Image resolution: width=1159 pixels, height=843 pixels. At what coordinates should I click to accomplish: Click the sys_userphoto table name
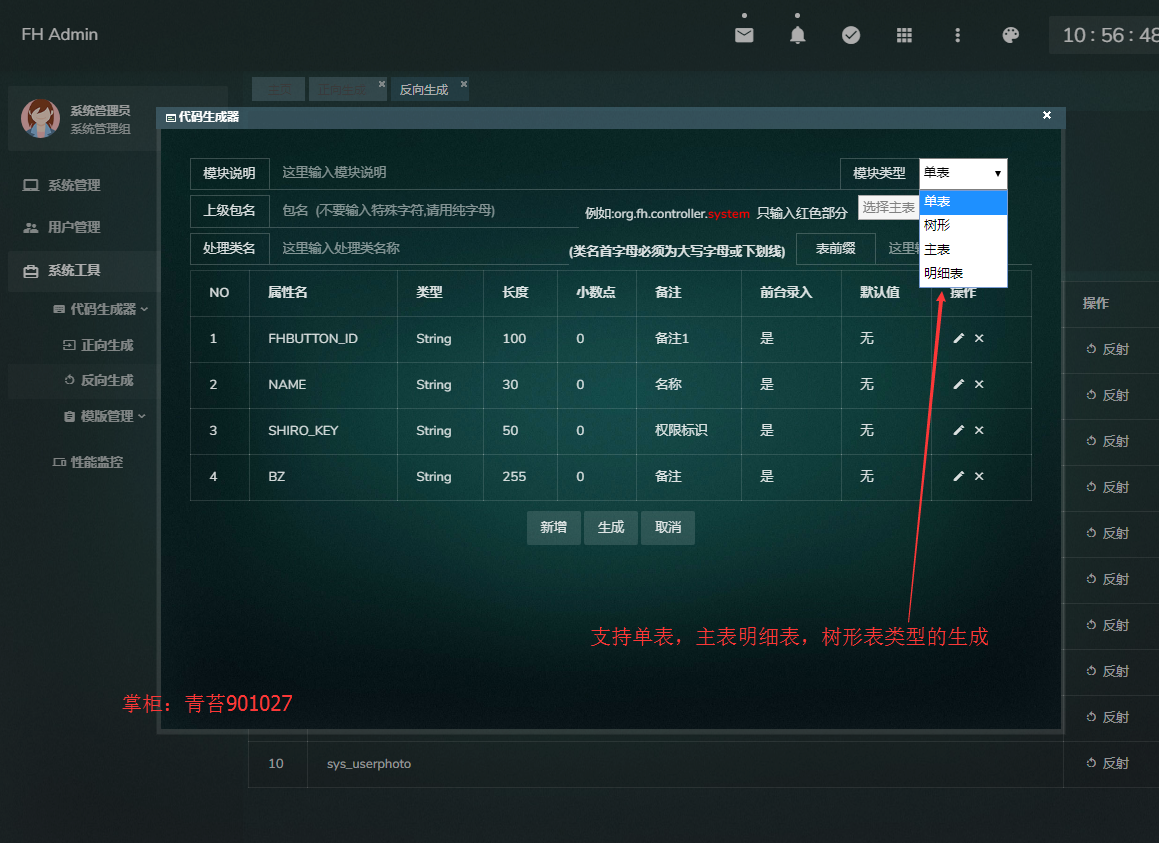pyautogui.click(x=369, y=764)
